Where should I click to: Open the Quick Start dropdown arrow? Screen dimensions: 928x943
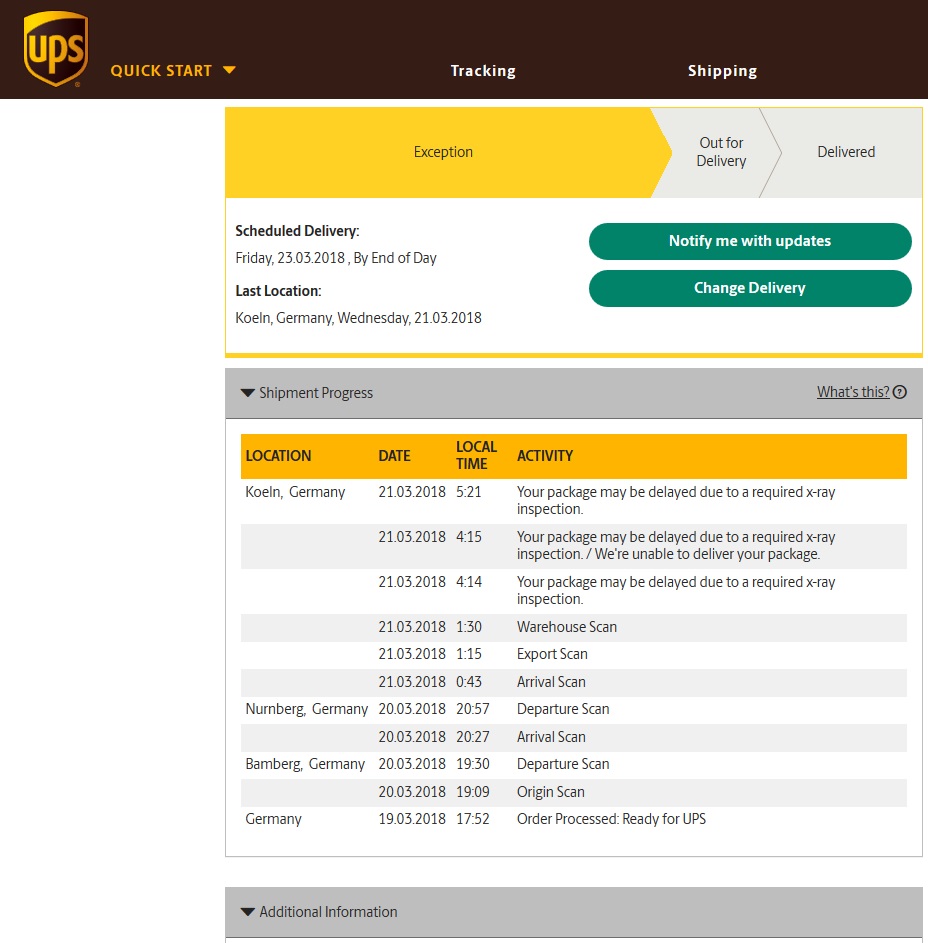(x=229, y=70)
